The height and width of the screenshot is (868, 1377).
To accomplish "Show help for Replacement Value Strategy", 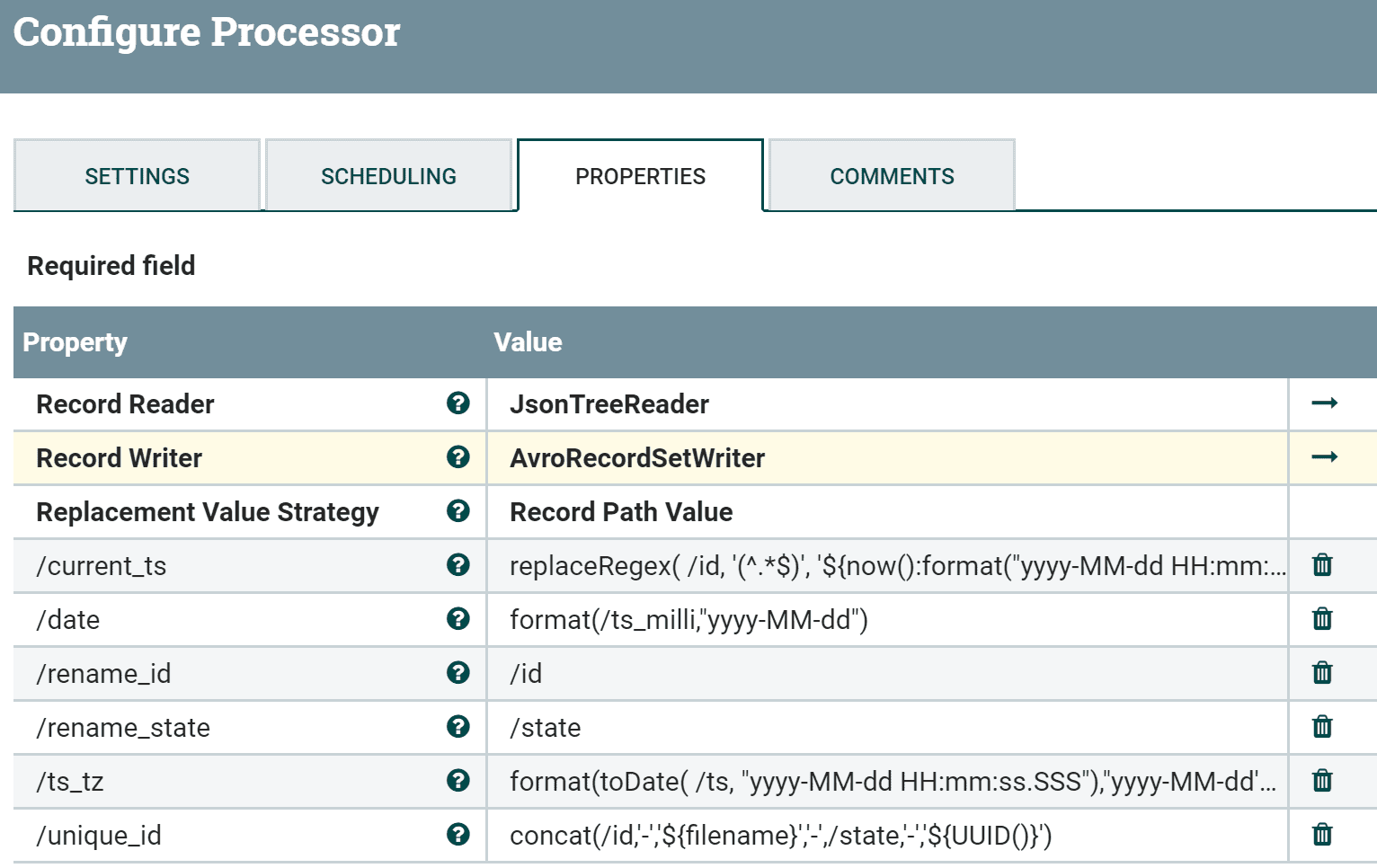I will pyautogui.click(x=458, y=511).
